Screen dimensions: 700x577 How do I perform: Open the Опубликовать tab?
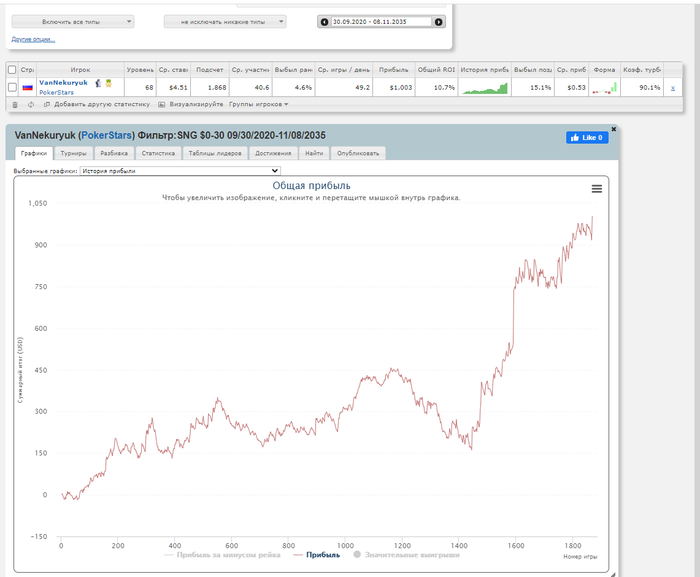[x=358, y=153]
